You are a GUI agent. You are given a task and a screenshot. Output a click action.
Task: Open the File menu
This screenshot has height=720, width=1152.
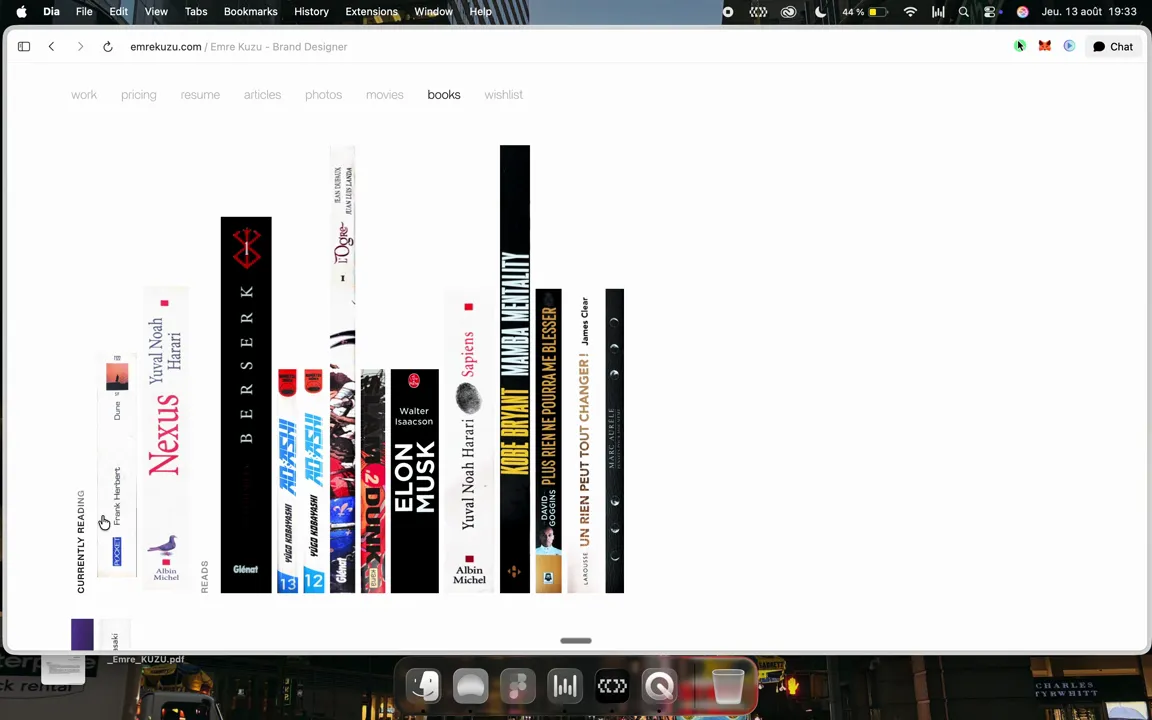84,12
